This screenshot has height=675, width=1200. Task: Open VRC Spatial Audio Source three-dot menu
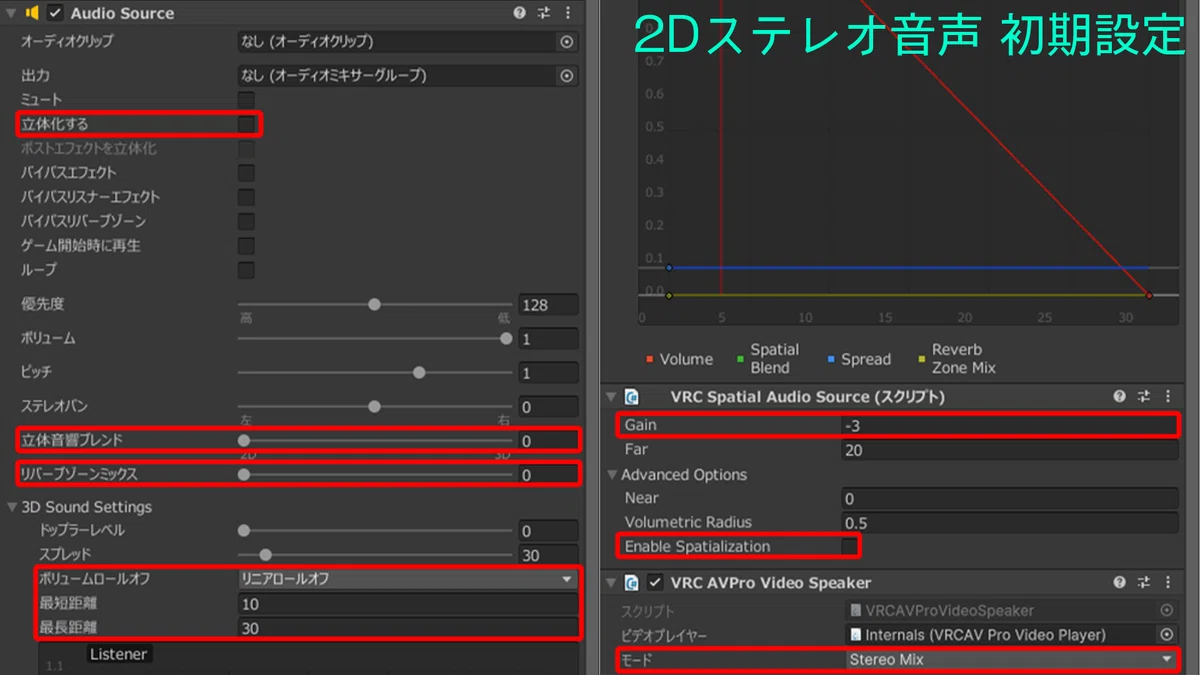coord(1169,397)
